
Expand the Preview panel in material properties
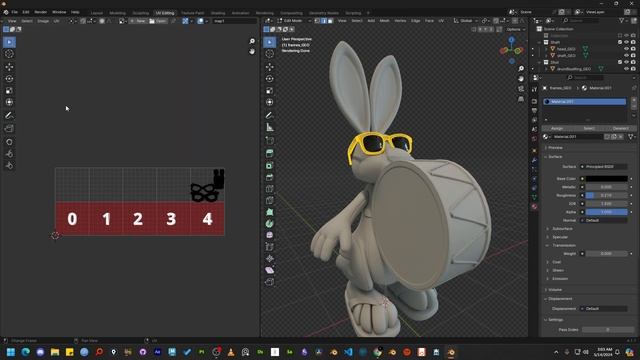coord(555,148)
